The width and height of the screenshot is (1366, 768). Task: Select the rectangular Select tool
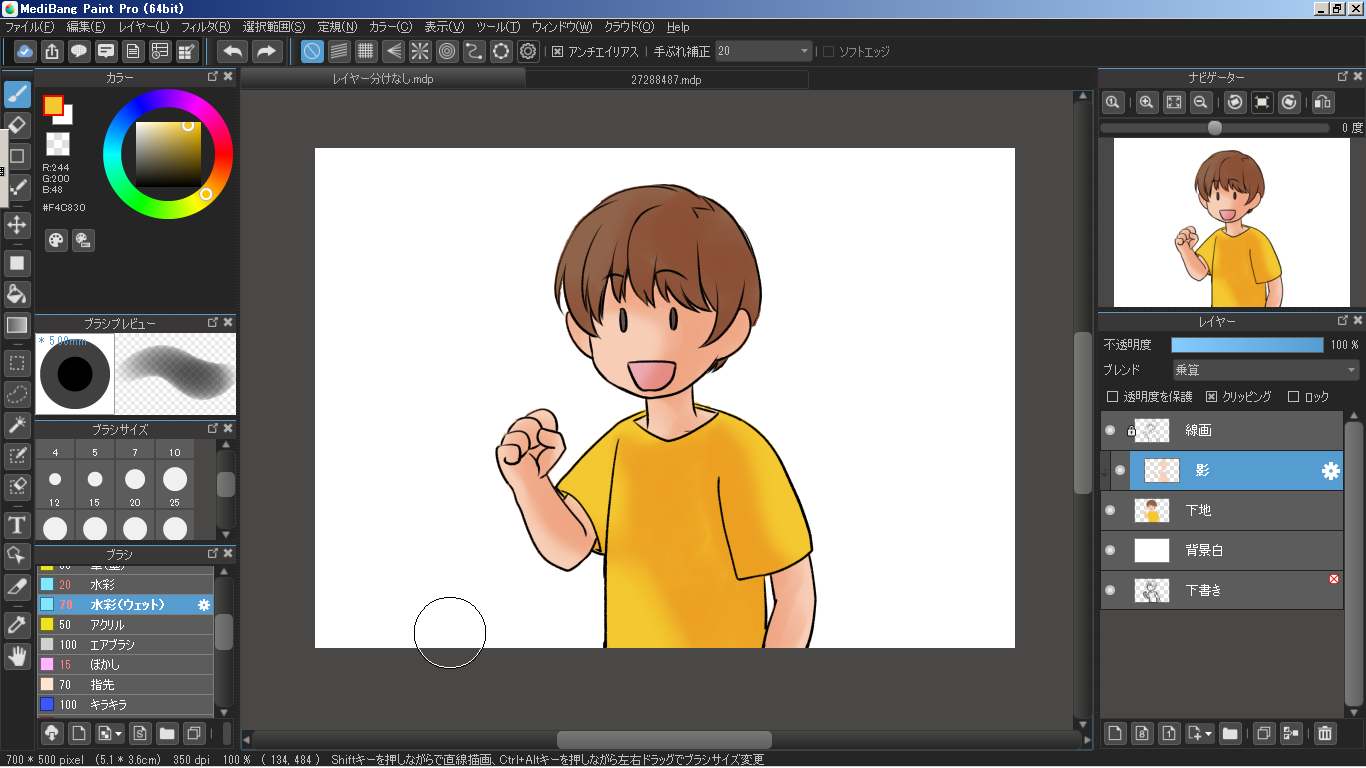pyautogui.click(x=17, y=363)
